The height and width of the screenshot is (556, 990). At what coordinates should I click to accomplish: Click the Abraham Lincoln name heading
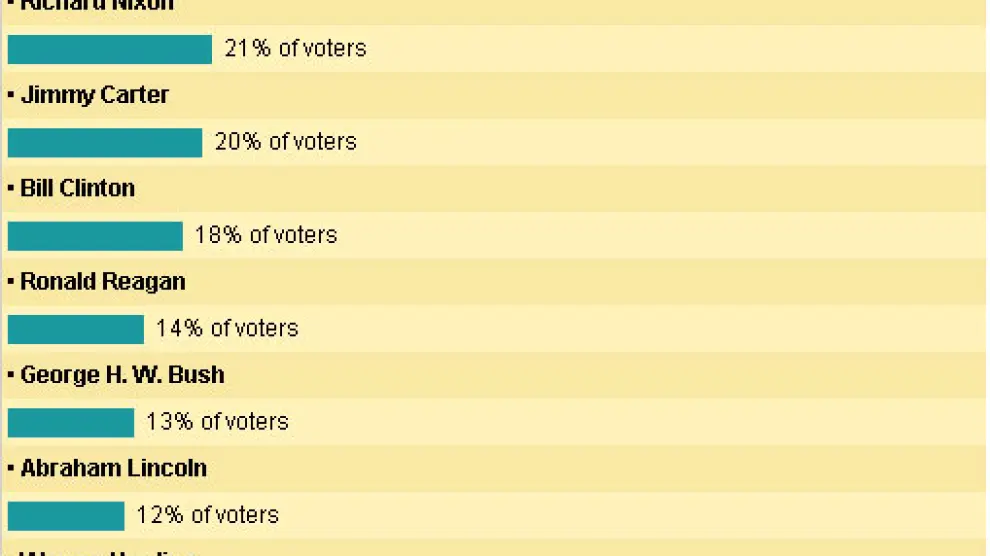click(x=113, y=469)
